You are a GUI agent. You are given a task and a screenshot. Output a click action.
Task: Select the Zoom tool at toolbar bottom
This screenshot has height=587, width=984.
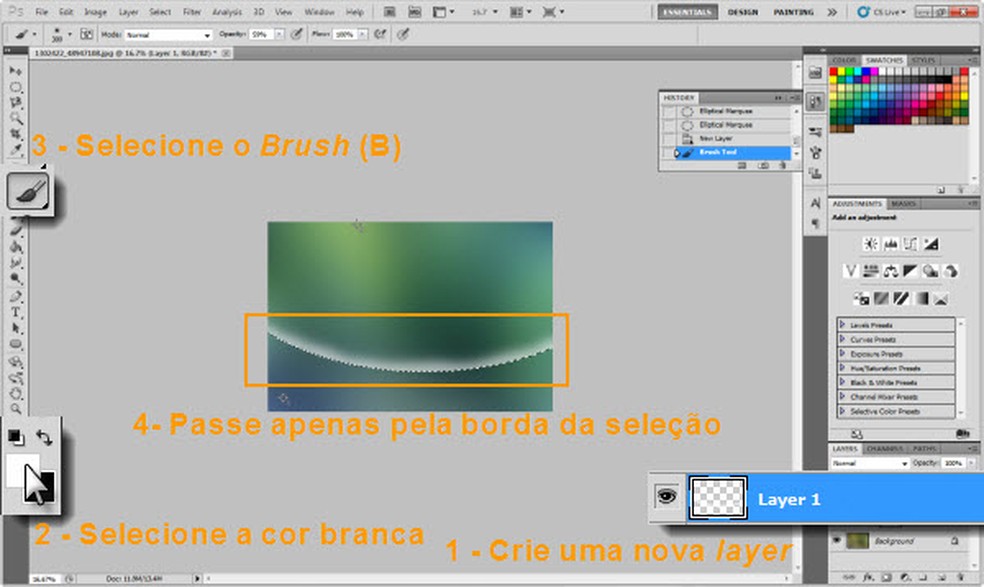(x=16, y=409)
